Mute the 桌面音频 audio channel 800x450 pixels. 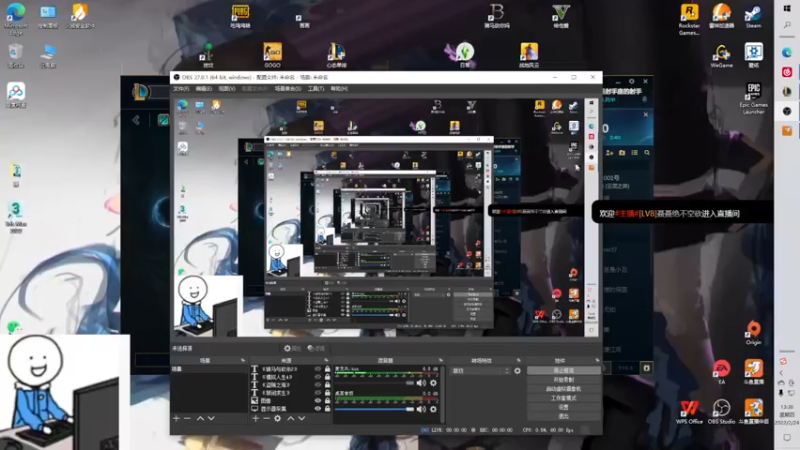pyautogui.click(x=421, y=409)
